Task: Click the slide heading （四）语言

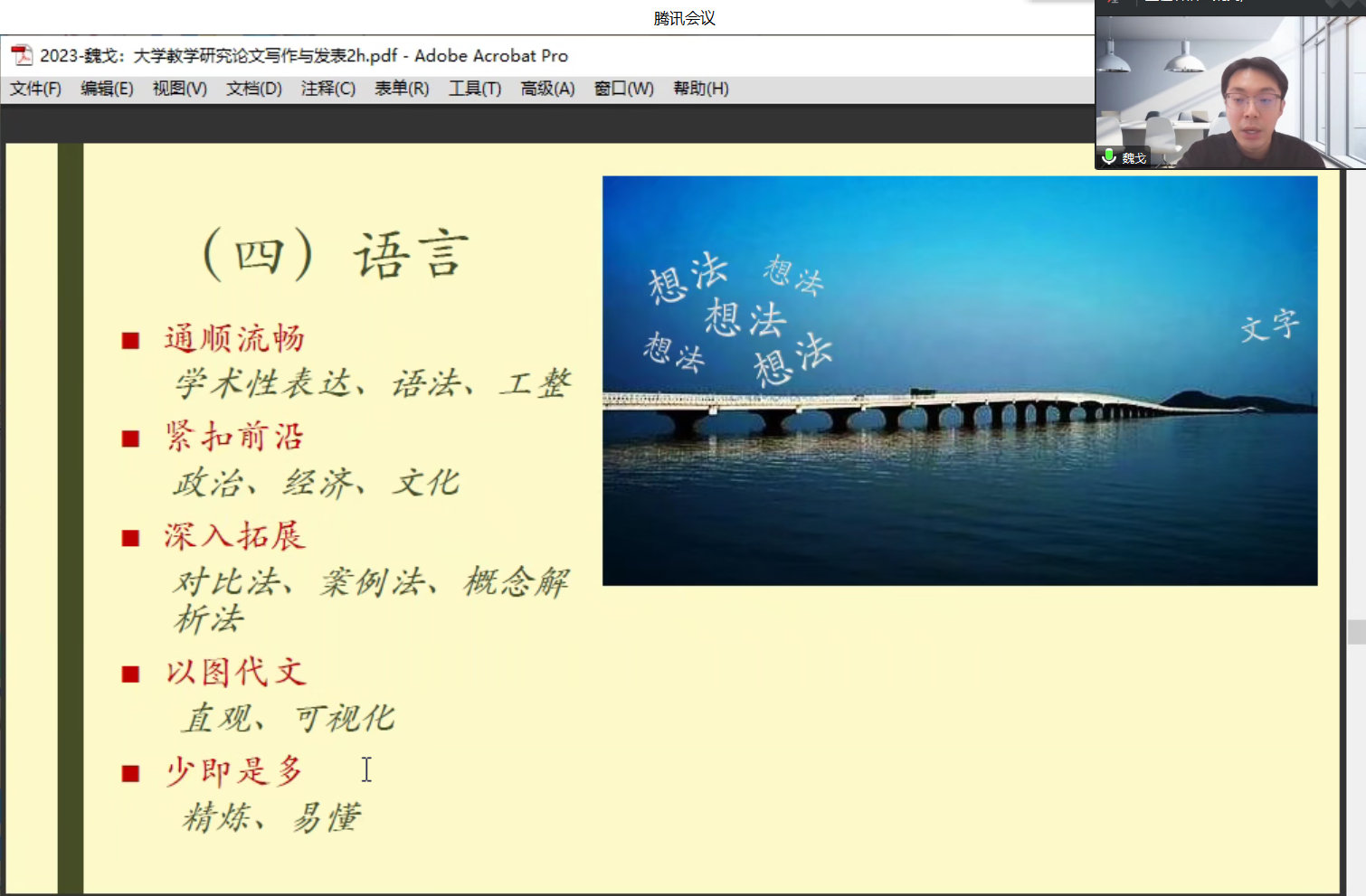Action: tap(336, 255)
